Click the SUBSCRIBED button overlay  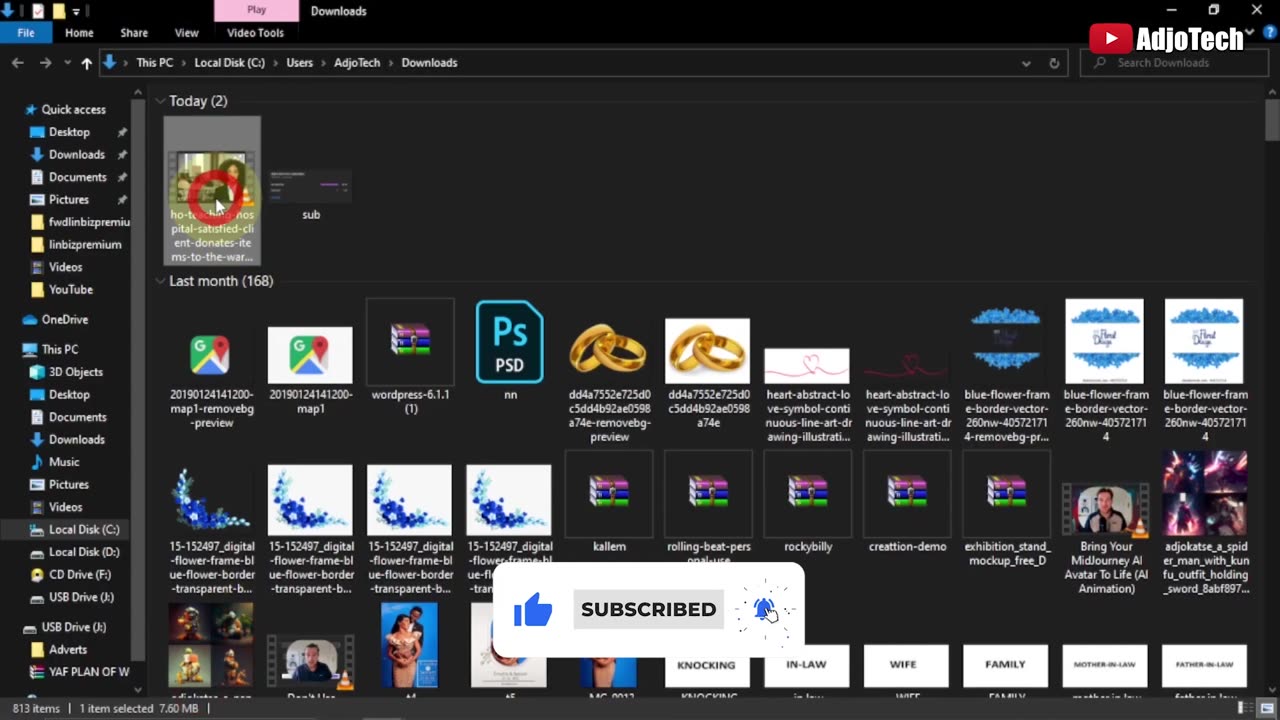[648, 609]
